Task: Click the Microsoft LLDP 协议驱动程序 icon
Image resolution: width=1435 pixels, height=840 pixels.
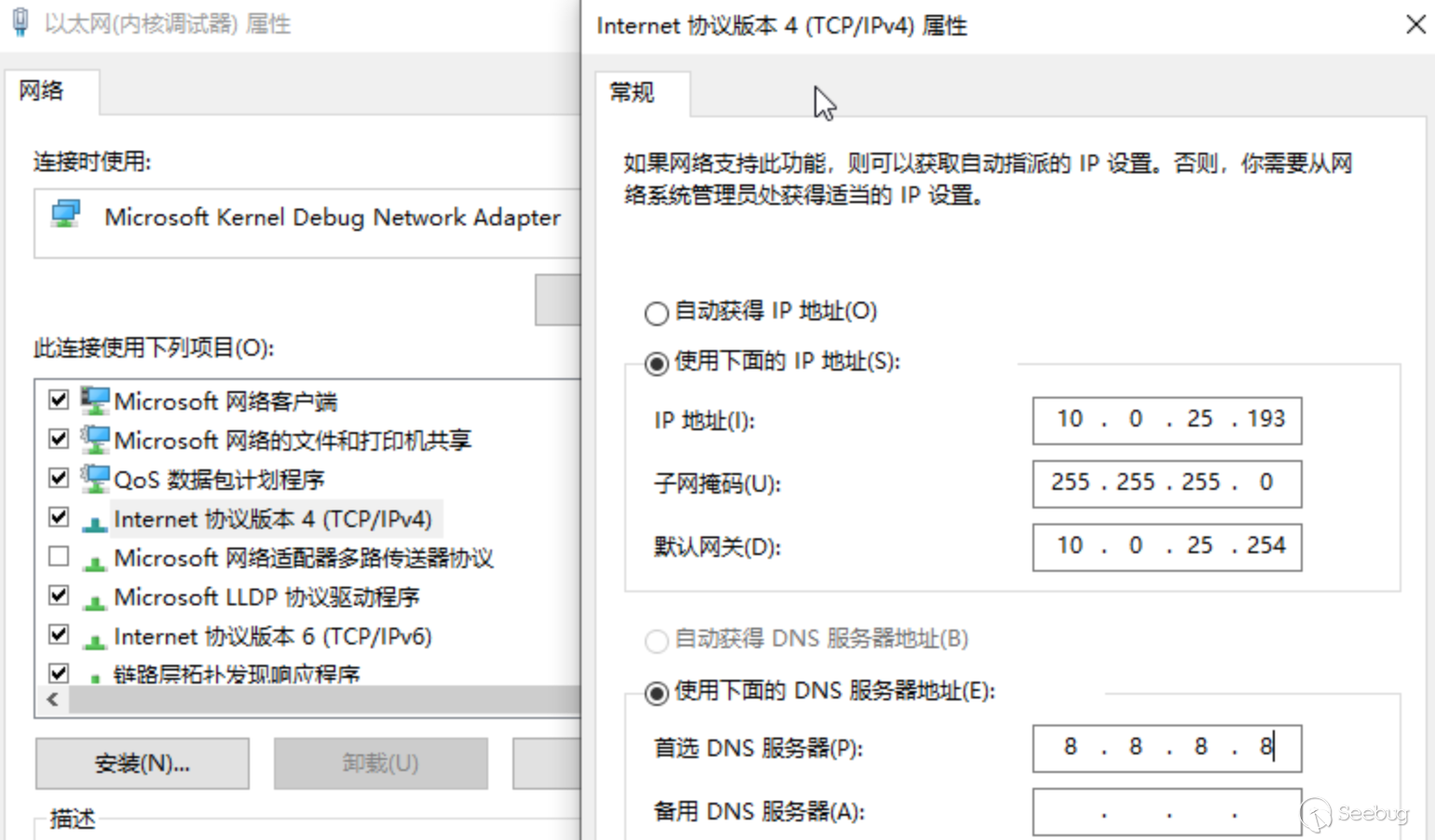Action: [x=94, y=600]
